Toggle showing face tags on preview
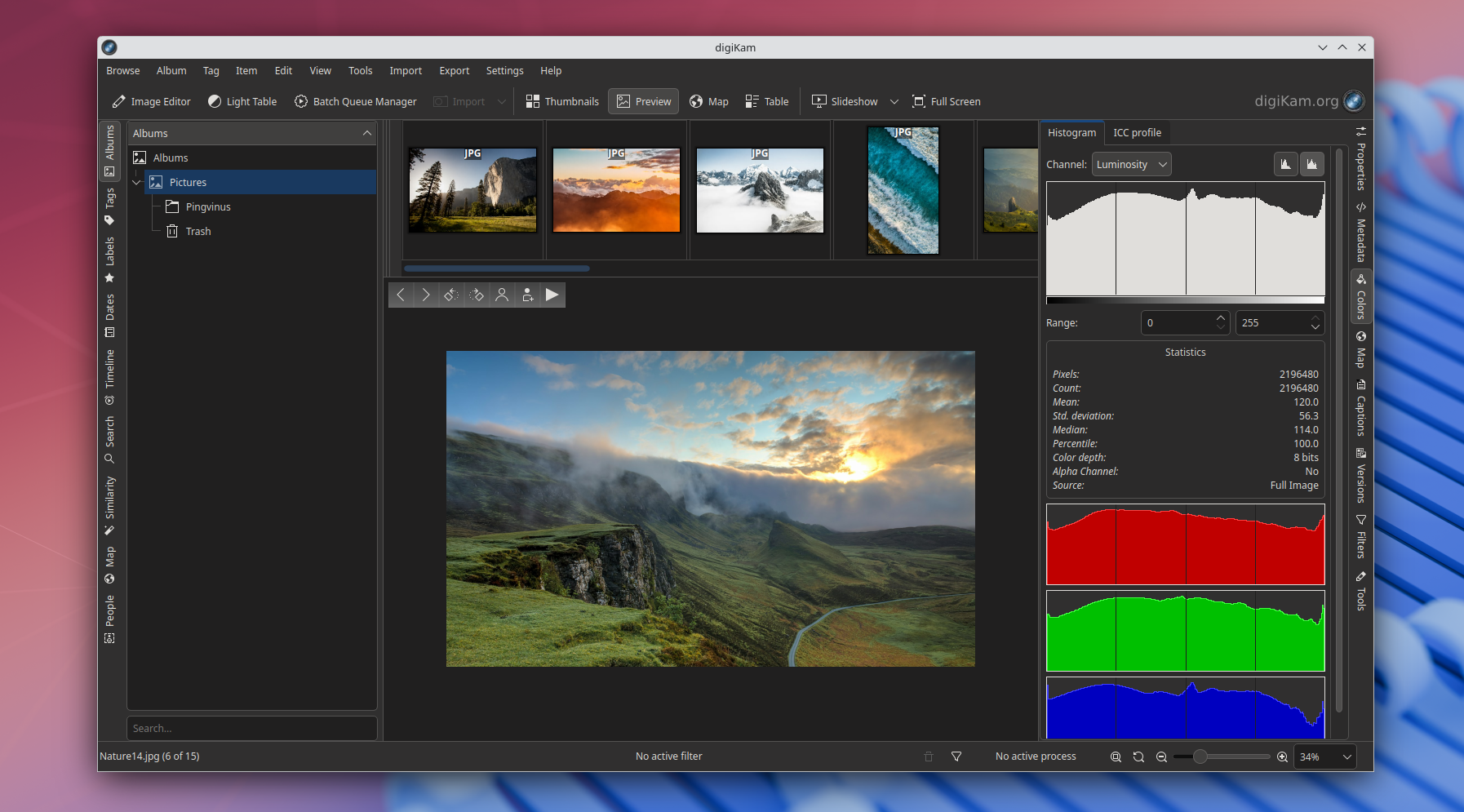Image resolution: width=1464 pixels, height=812 pixels. click(502, 295)
